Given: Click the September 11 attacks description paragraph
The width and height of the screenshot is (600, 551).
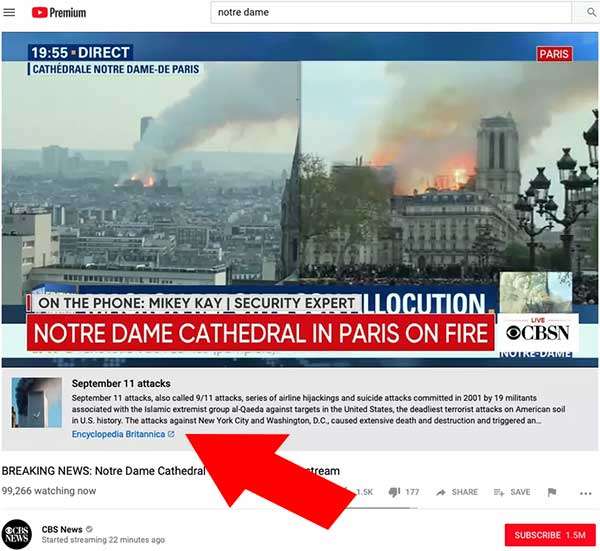Looking at the screenshot, I should pos(318,409).
